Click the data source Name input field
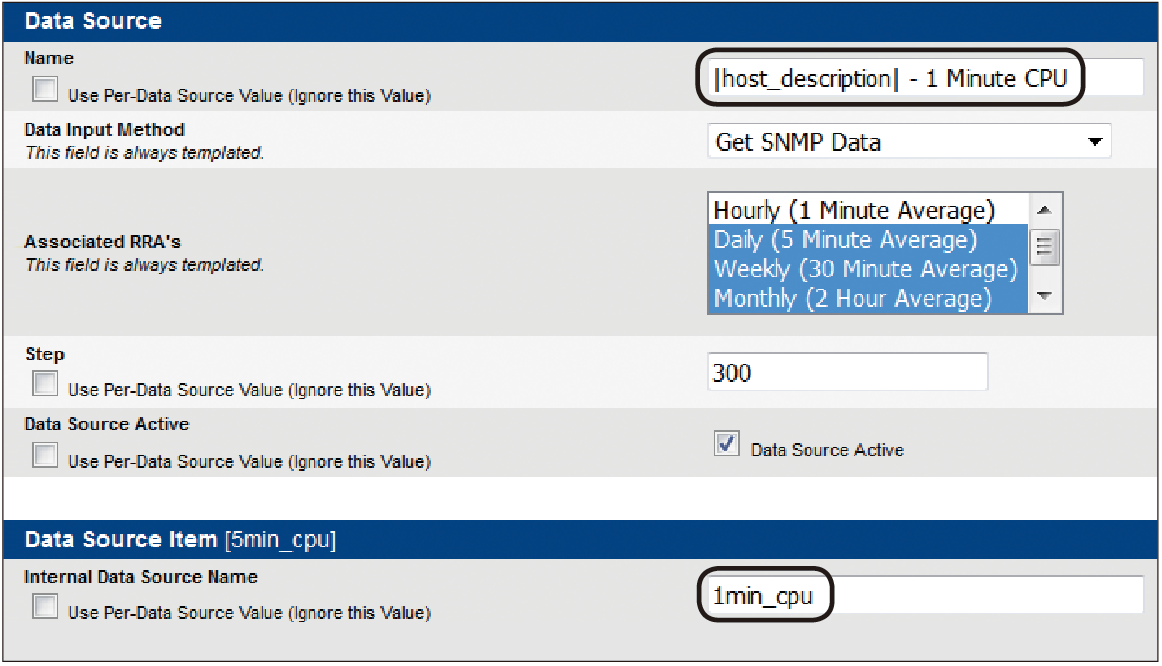 pos(925,78)
